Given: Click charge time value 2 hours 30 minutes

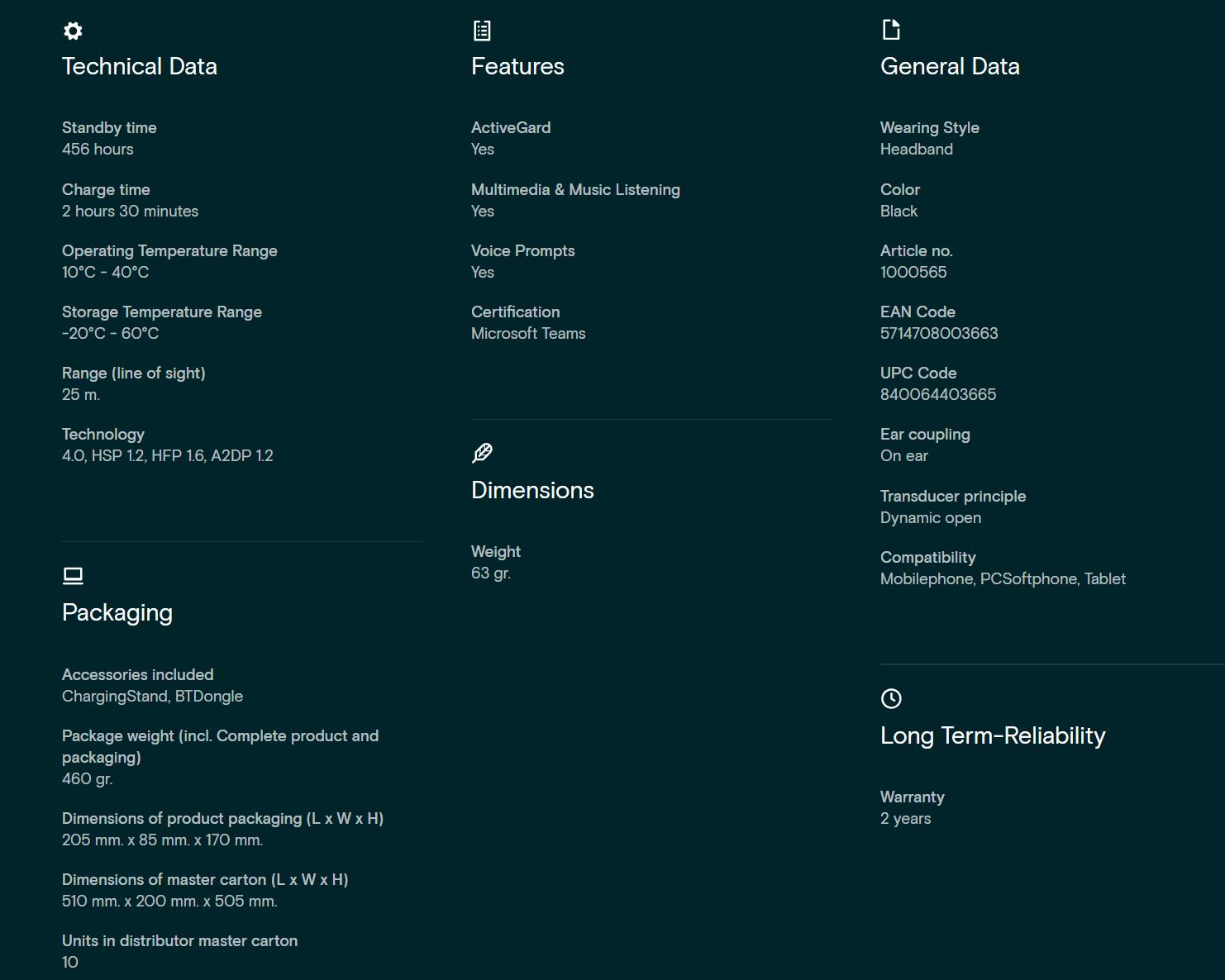Looking at the screenshot, I should (x=130, y=212).
